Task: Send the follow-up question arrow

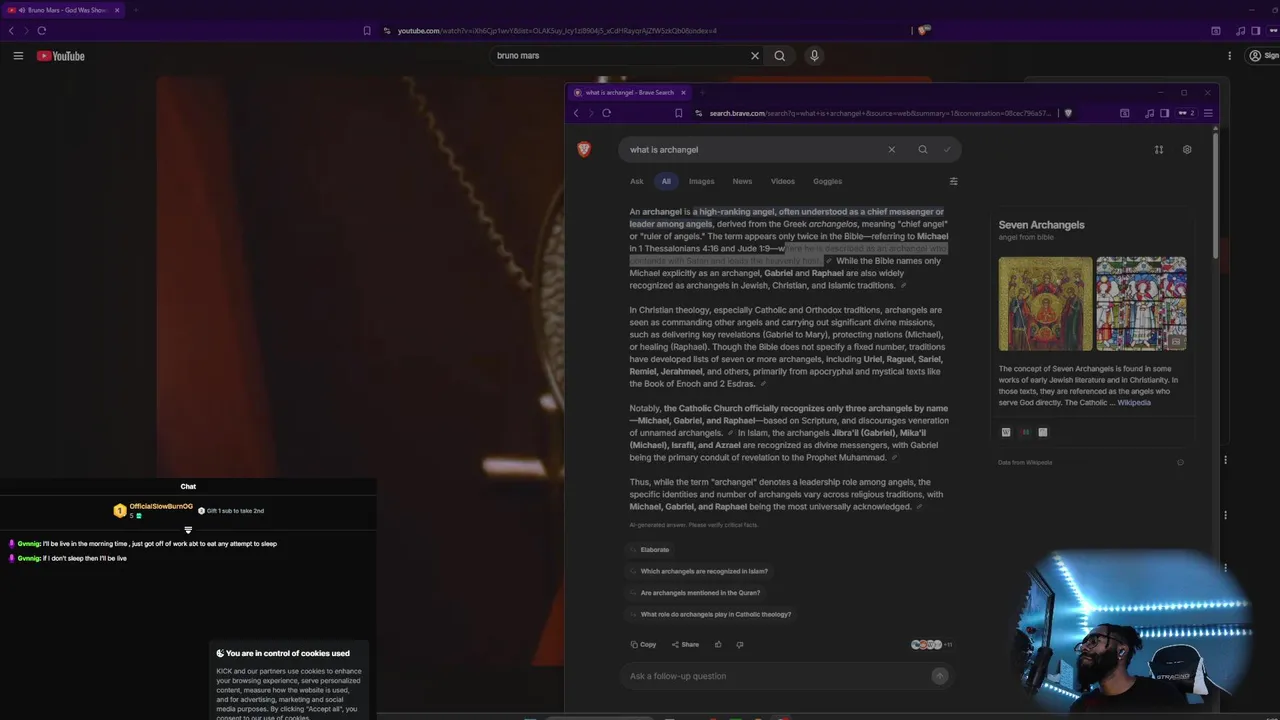Action: click(939, 676)
